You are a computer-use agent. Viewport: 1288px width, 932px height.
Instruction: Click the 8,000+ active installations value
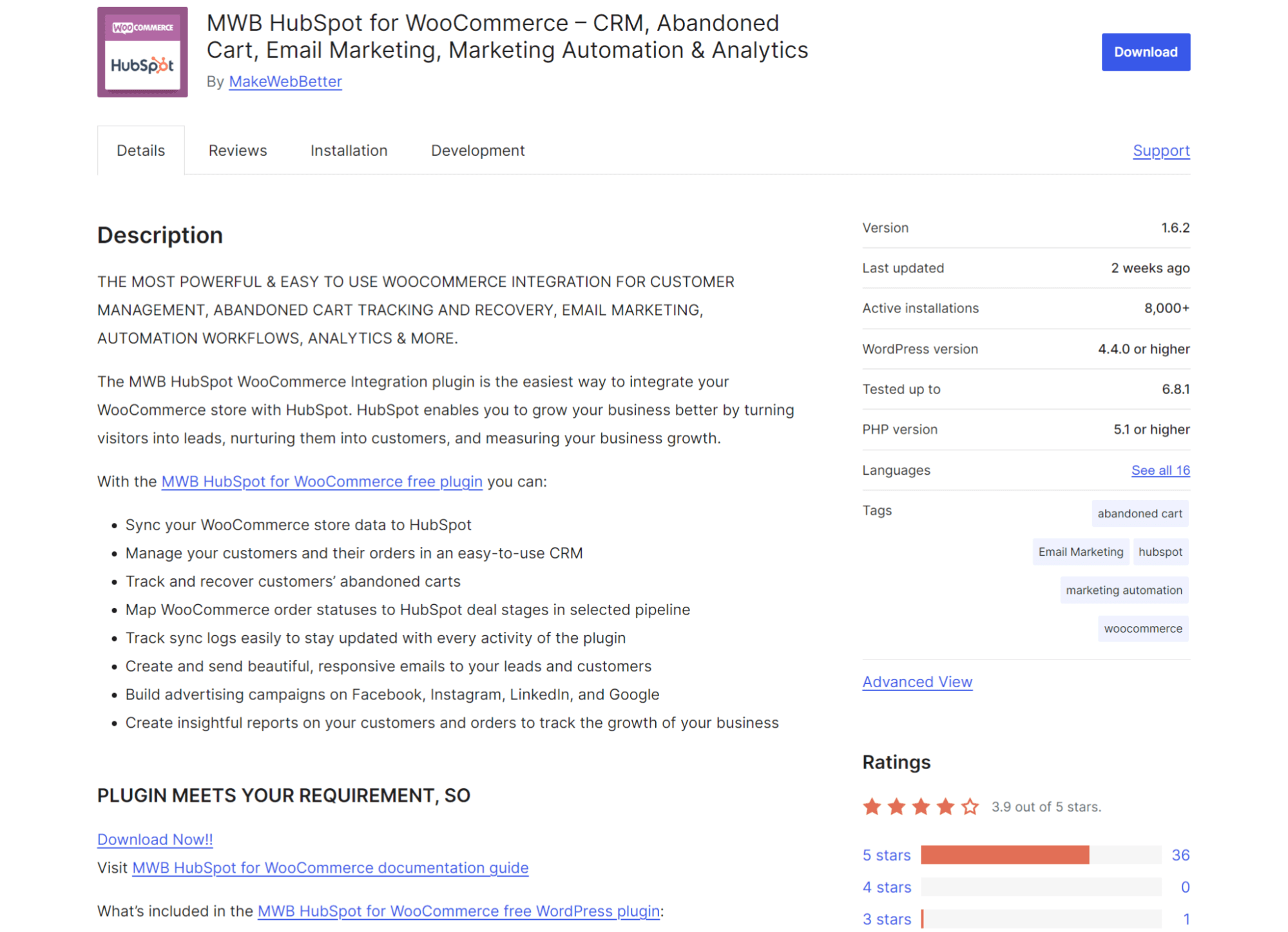[1166, 309]
